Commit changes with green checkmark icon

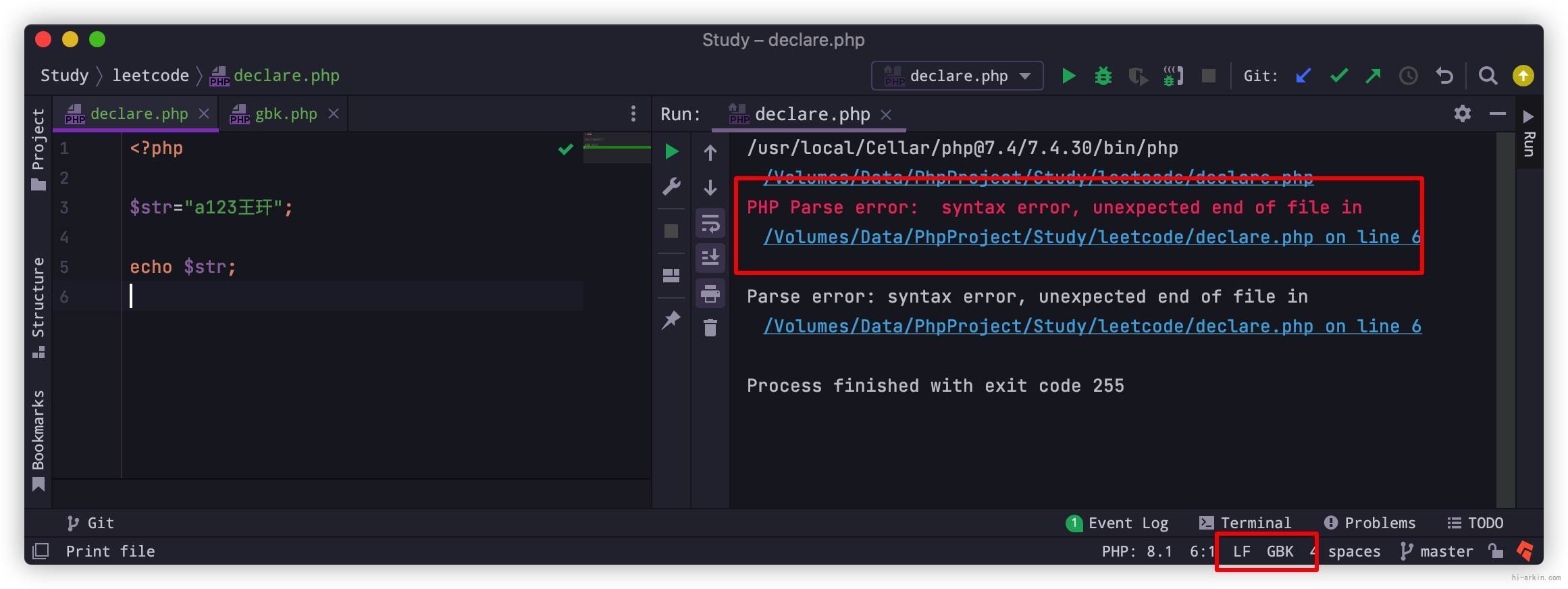(x=1338, y=76)
